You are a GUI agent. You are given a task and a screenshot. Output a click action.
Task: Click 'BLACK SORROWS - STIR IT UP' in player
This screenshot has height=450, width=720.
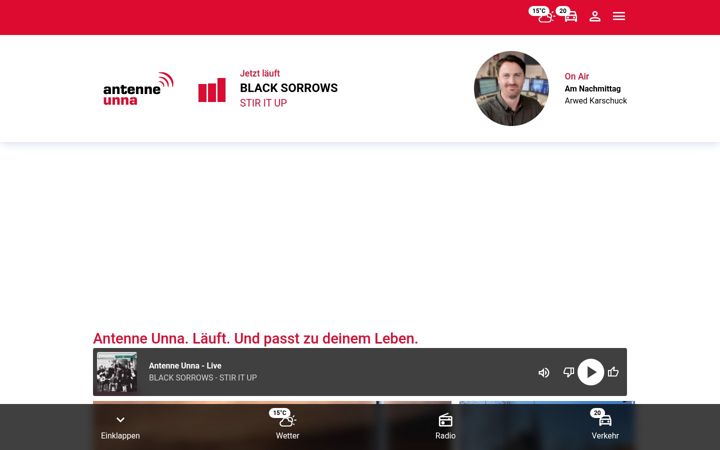click(x=203, y=377)
